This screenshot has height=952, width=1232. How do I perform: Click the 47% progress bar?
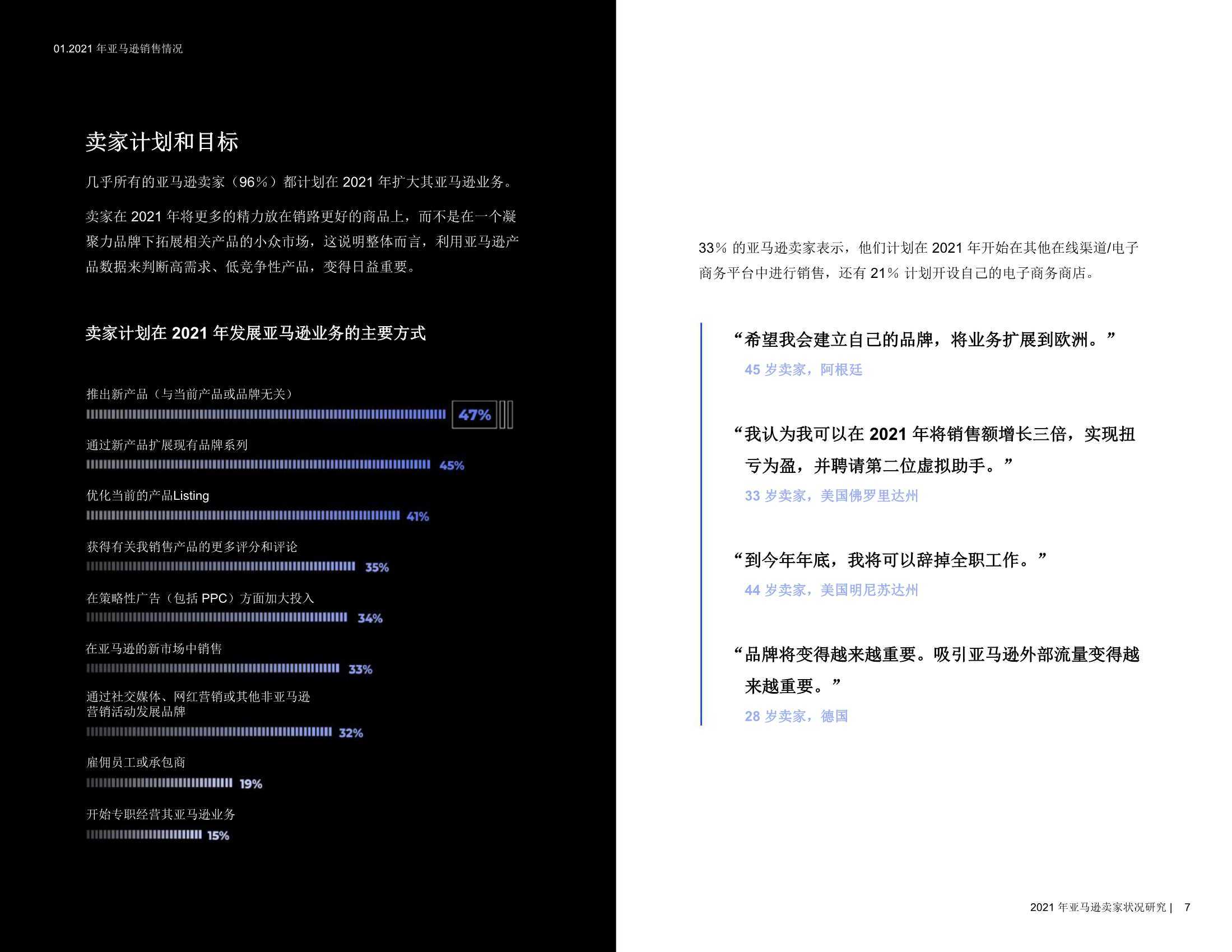pyautogui.click(x=266, y=414)
